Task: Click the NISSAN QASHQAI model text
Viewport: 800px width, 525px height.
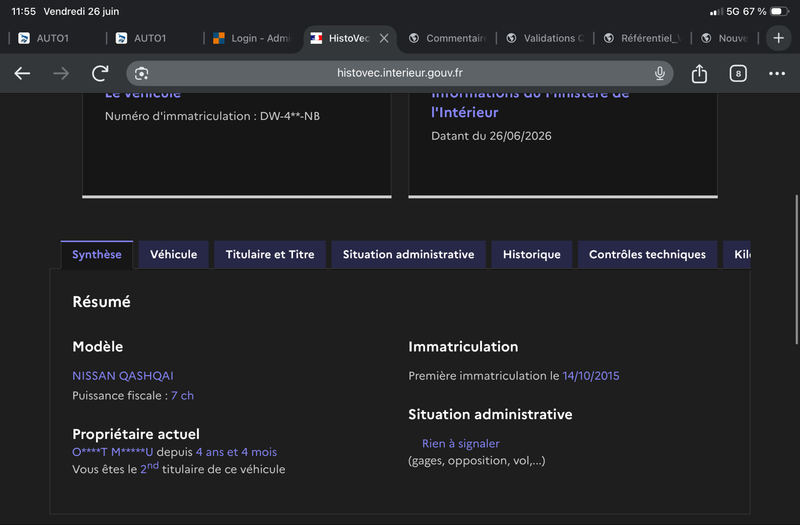Action: (123, 376)
